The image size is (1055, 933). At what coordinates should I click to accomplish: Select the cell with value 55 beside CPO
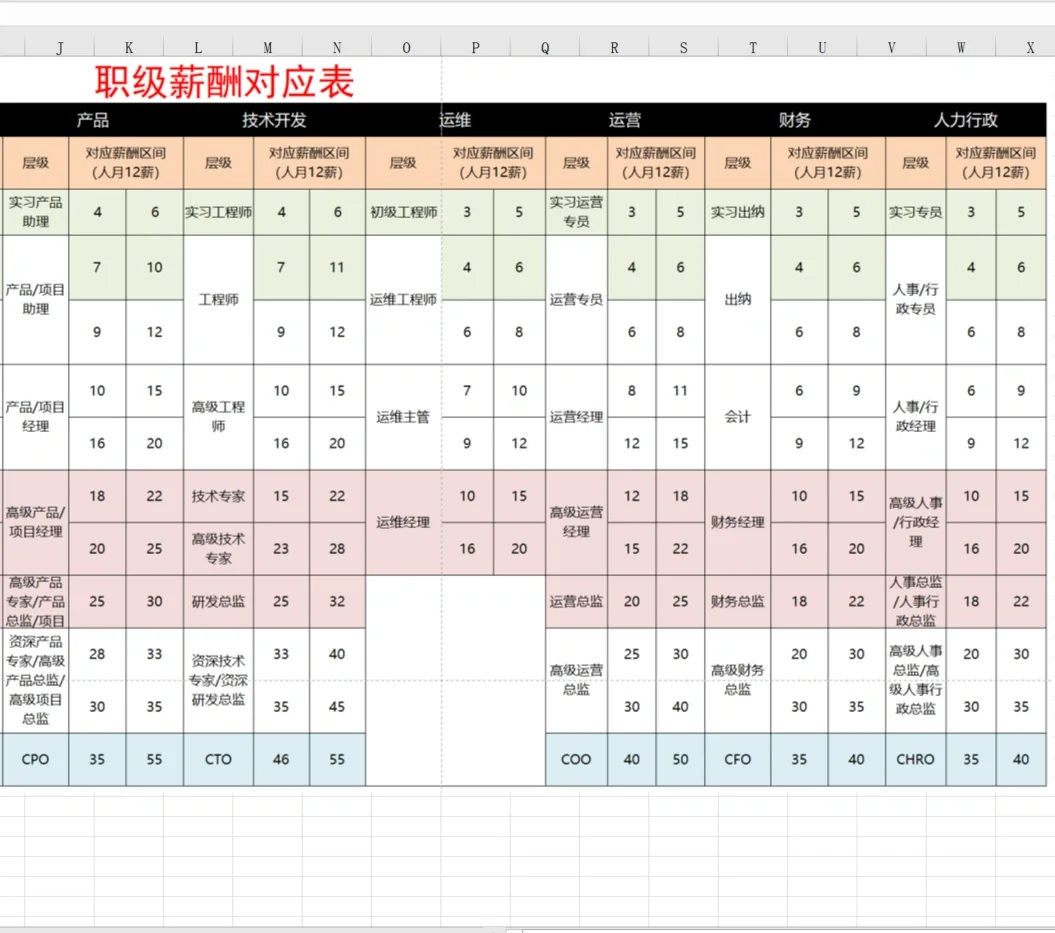pyautogui.click(x=154, y=759)
